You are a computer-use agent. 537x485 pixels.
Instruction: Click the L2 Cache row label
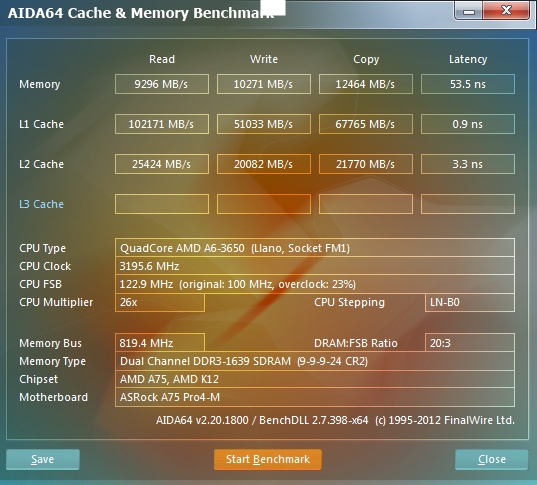click(x=41, y=164)
